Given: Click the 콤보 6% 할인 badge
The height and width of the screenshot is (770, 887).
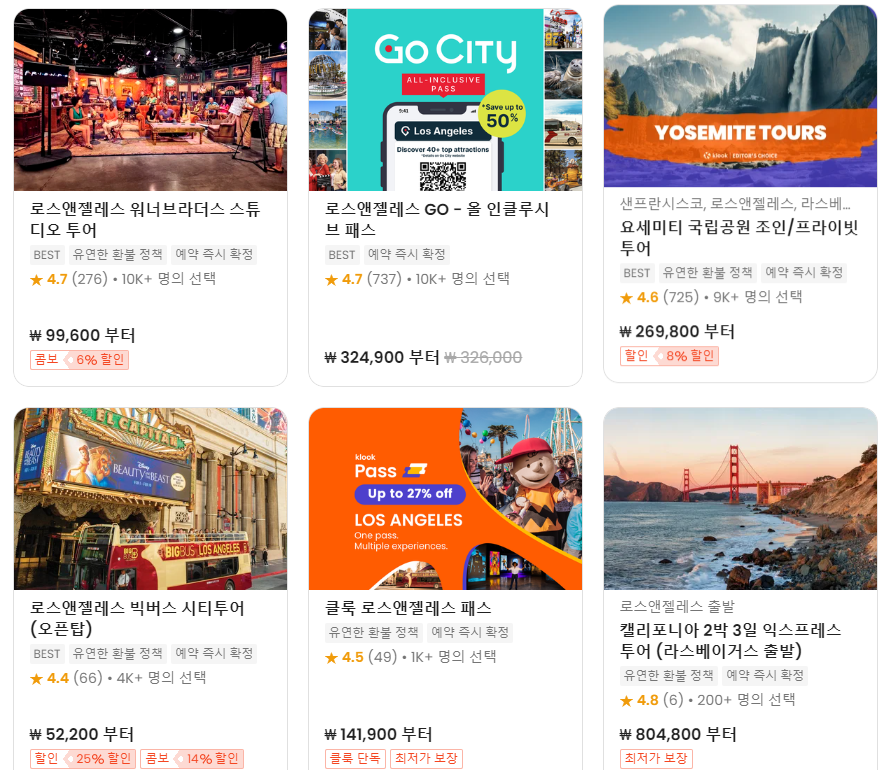Looking at the screenshot, I should pos(80,360).
